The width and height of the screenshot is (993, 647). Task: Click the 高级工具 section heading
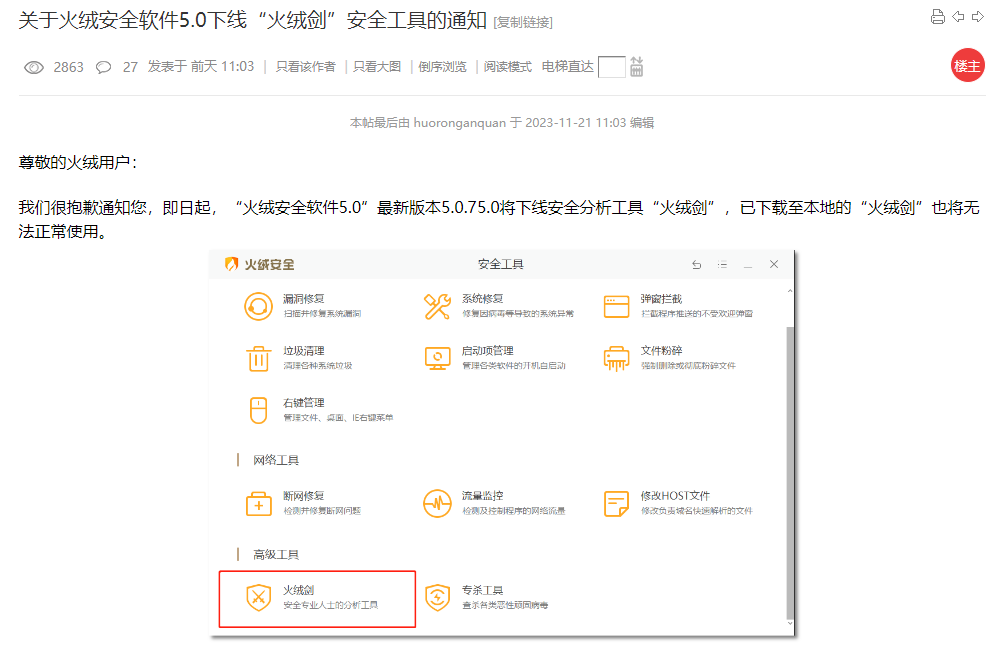pos(275,555)
